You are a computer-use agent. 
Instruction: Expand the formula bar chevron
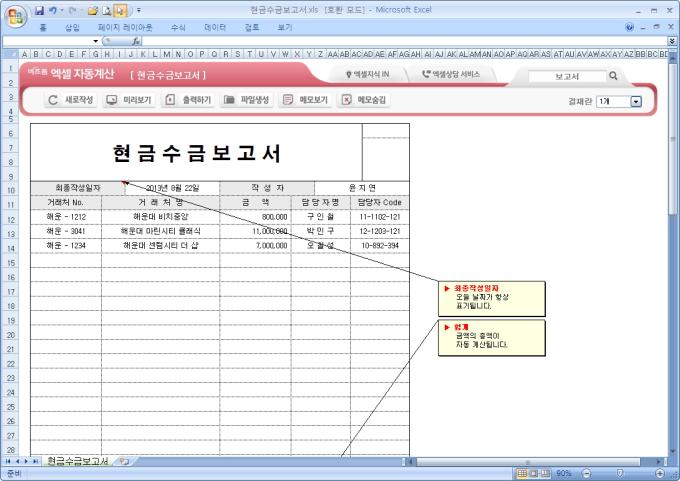[x=672, y=41]
